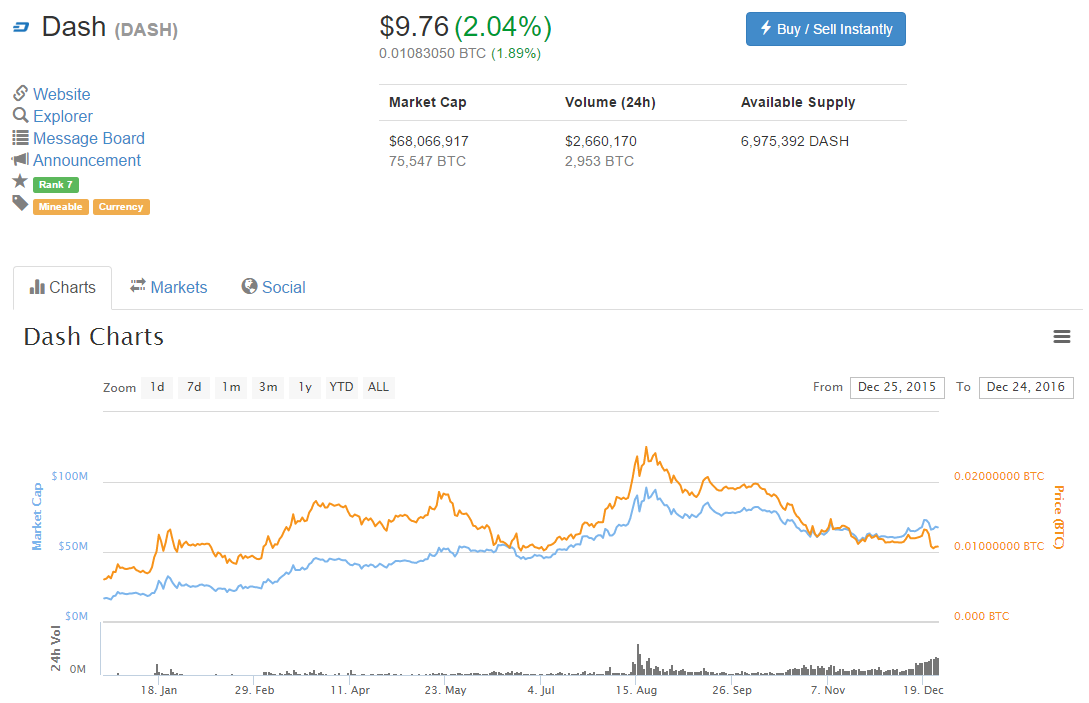Click the lightning bolt icon on Buy button
Viewport: 1089px width, 703px height.
coord(765,28)
